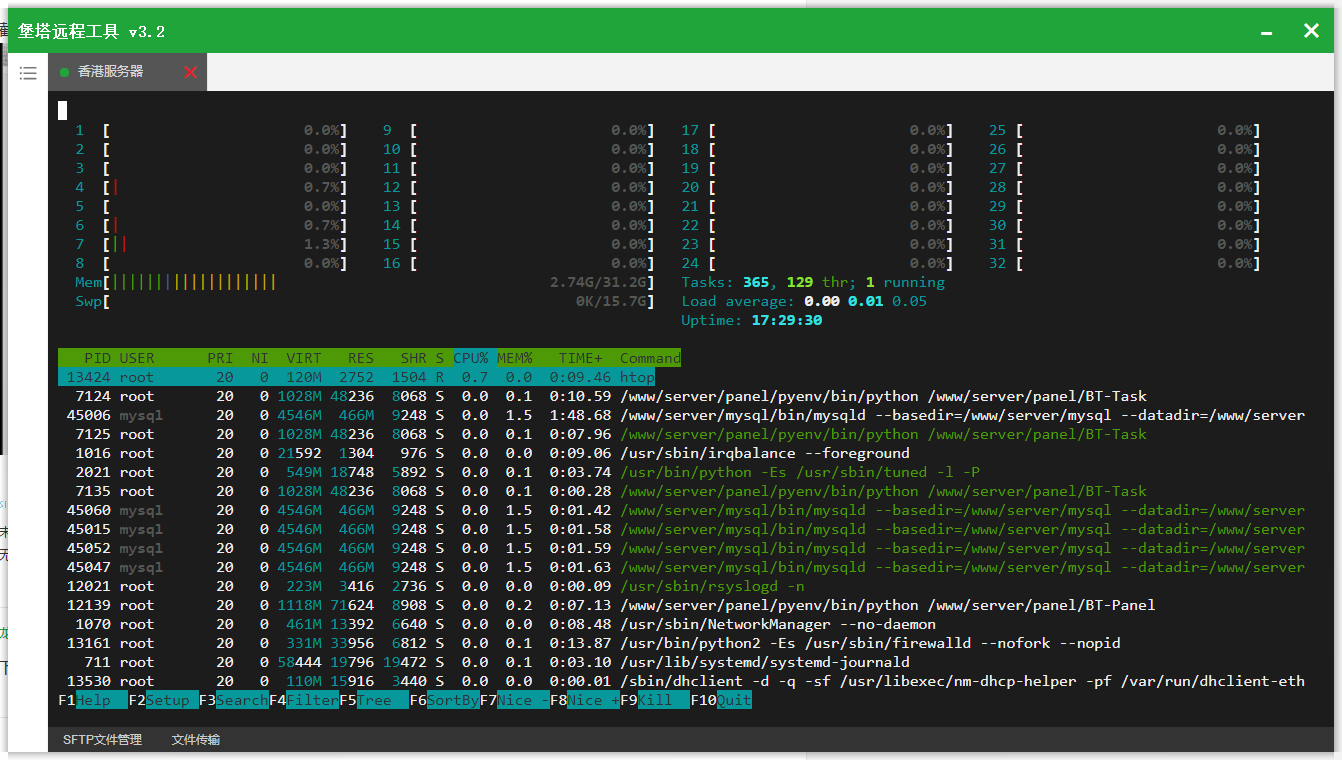Sort by PID column header
Image resolution: width=1342 pixels, height=760 pixels.
pos(98,358)
